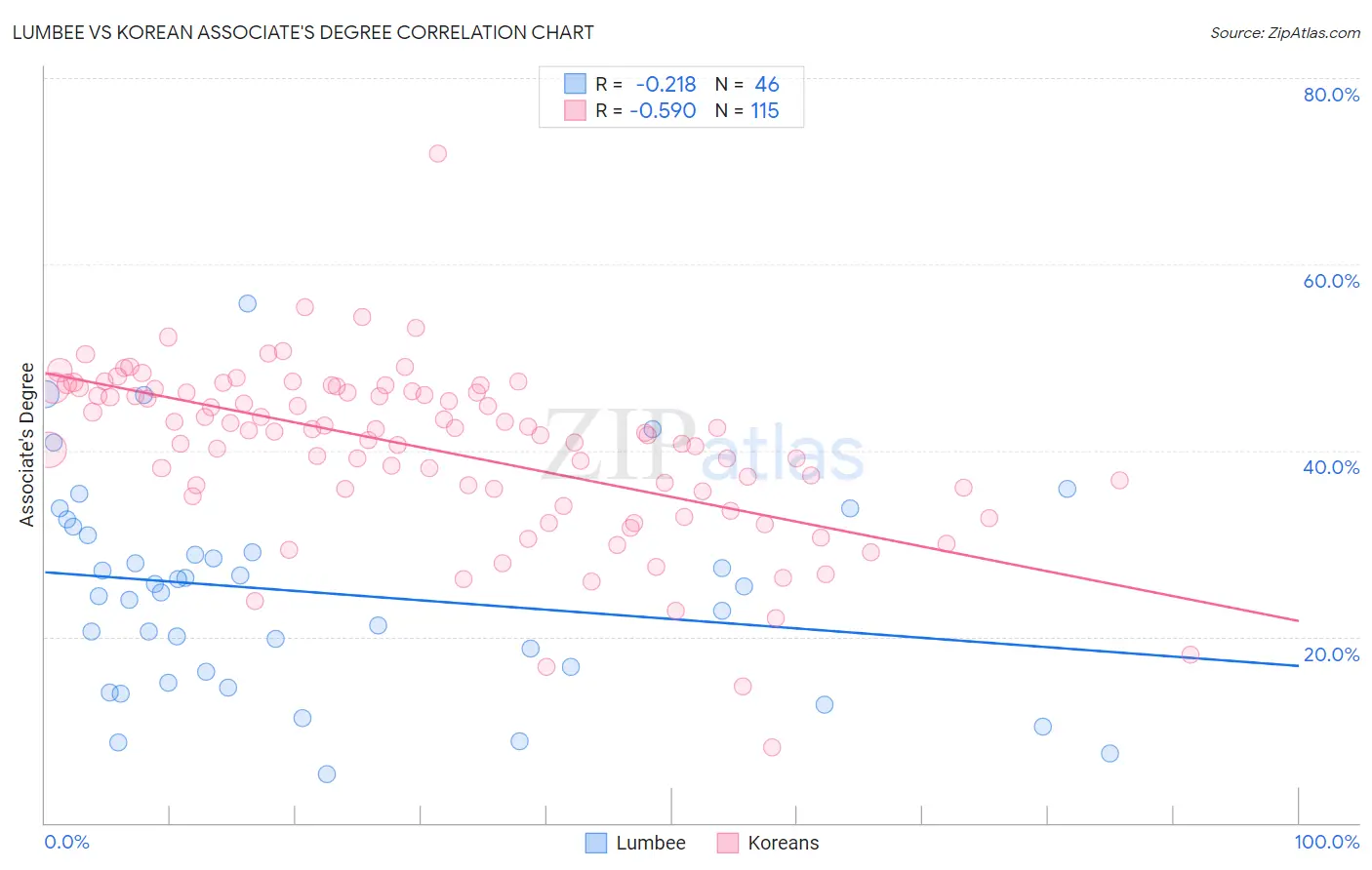Click the rightmost pink point near 18%
This screenshot has width=1372, height=870.
point(1190,654)
